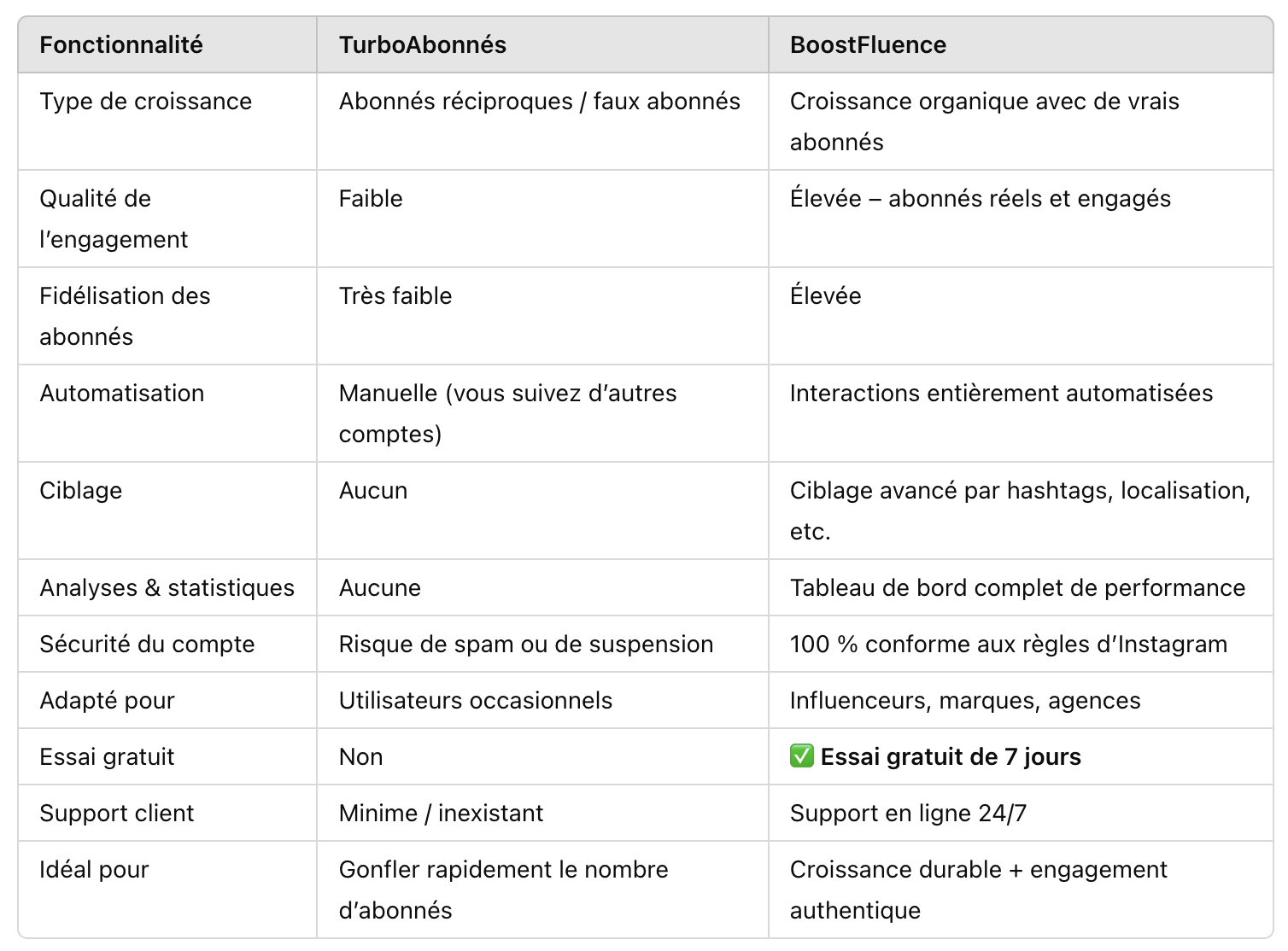
Task: Select the Fonctionnalité column header
Action: pyautogui.click(x=121, y=45)
